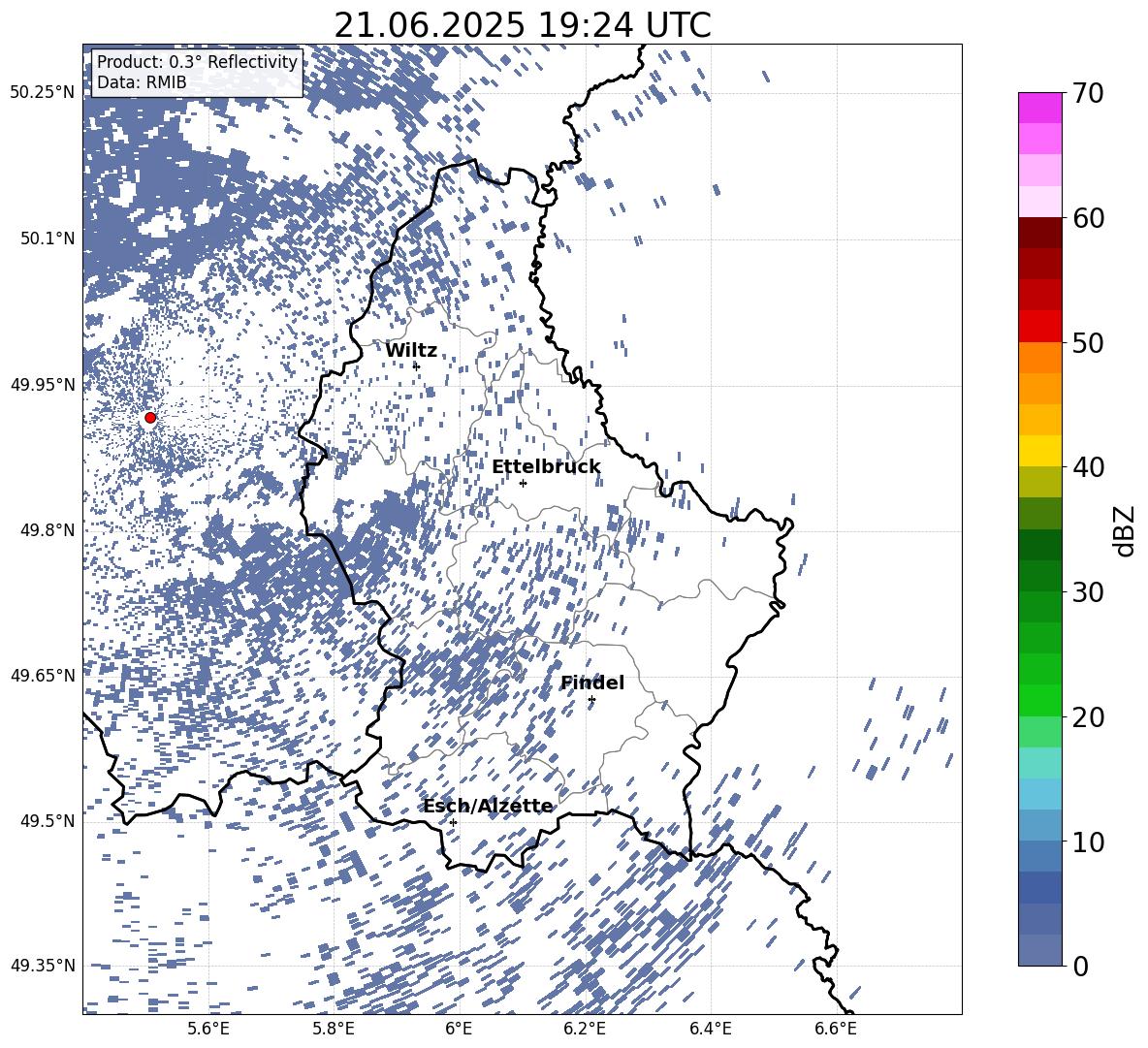Click the 70 colorbar tick value
The width and height of the screenshot is (1148, 1048).
pyautogui.click(x=1088, y=93)
